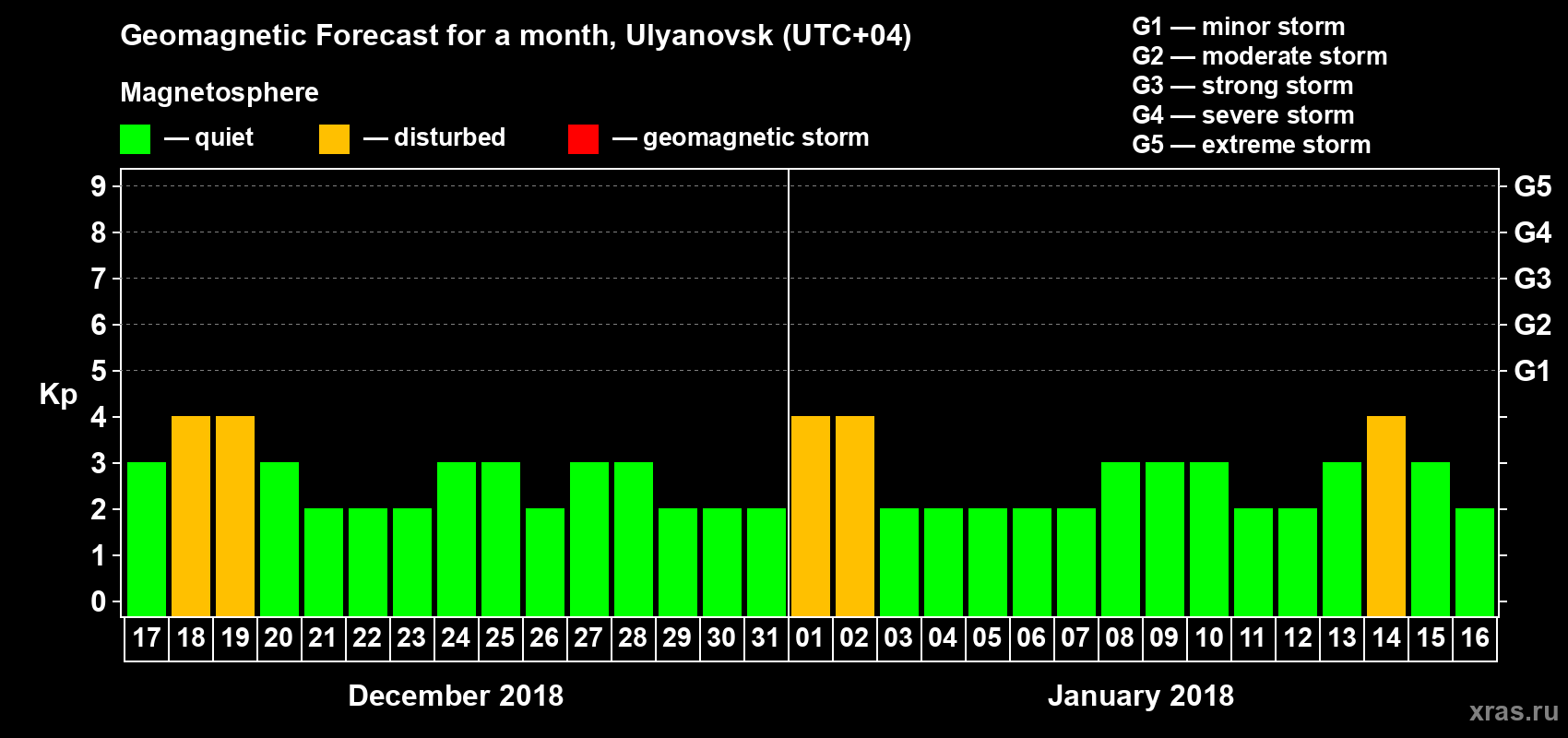Click the orange bar for January 14
The image size is (1568, 738).
1386,516
